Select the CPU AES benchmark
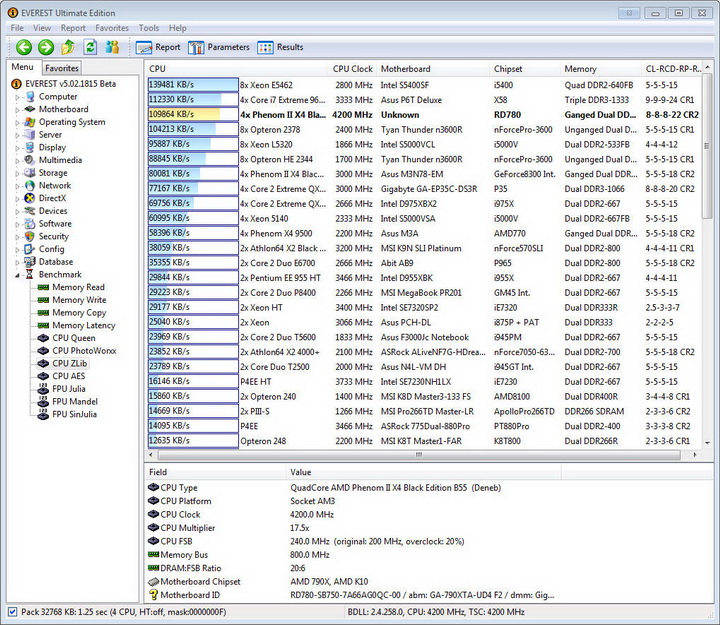The image size is (720, 625). click(68, 376)
